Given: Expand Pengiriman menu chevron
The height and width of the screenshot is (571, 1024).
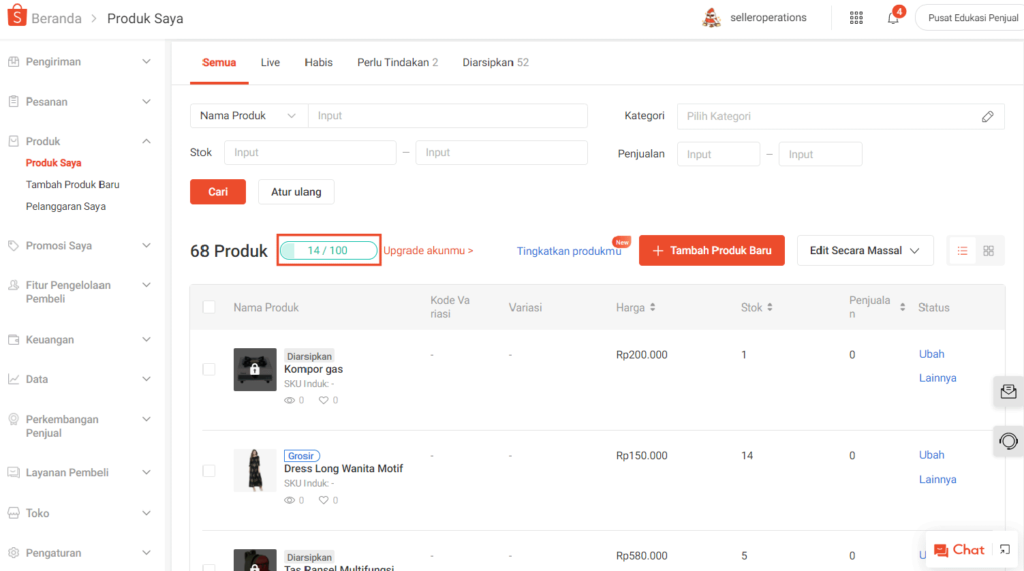Looking at the screenshot, I should (x=146, y=61).
